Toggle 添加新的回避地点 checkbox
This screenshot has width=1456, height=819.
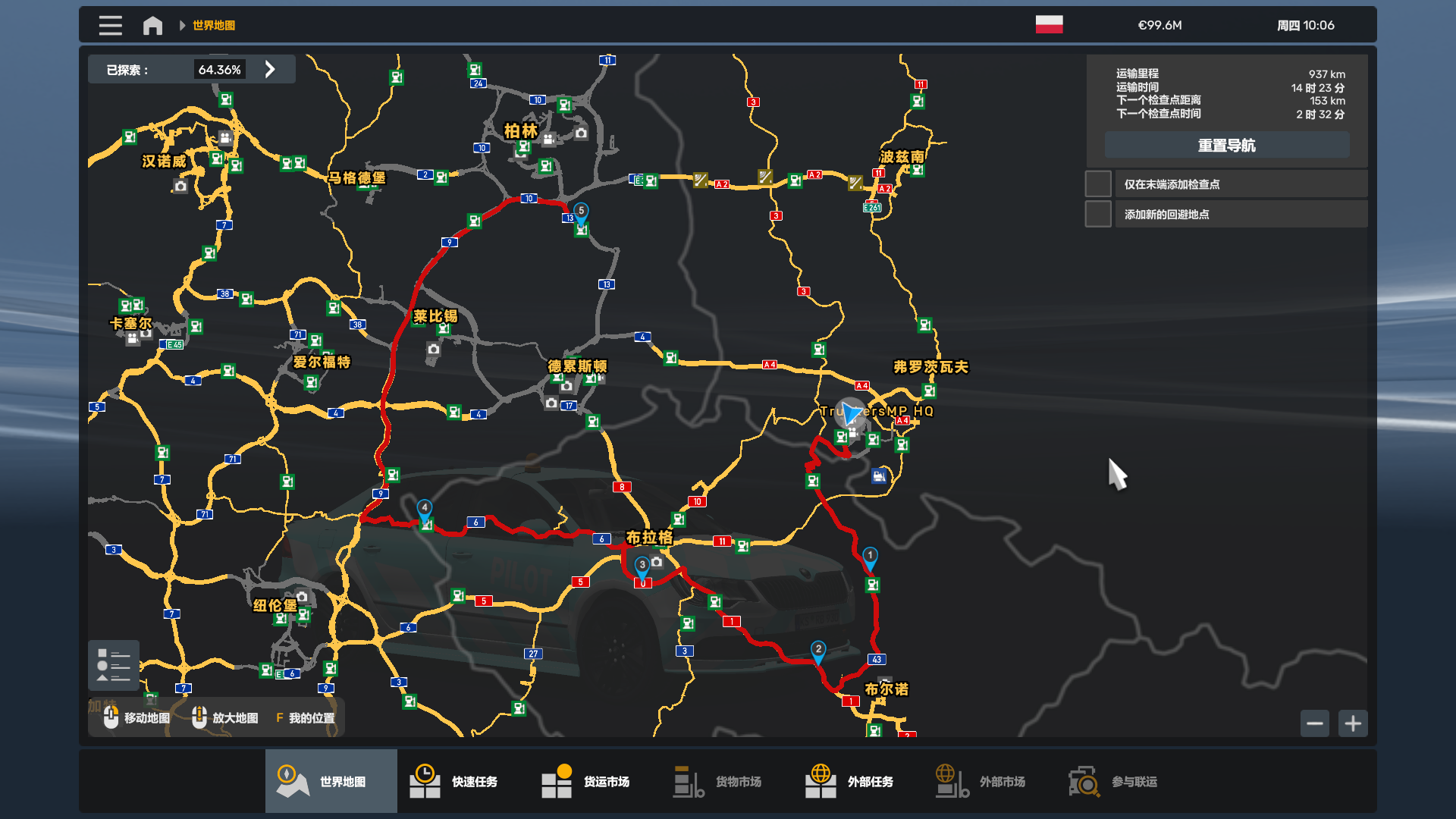click(x=1098, y=215)
